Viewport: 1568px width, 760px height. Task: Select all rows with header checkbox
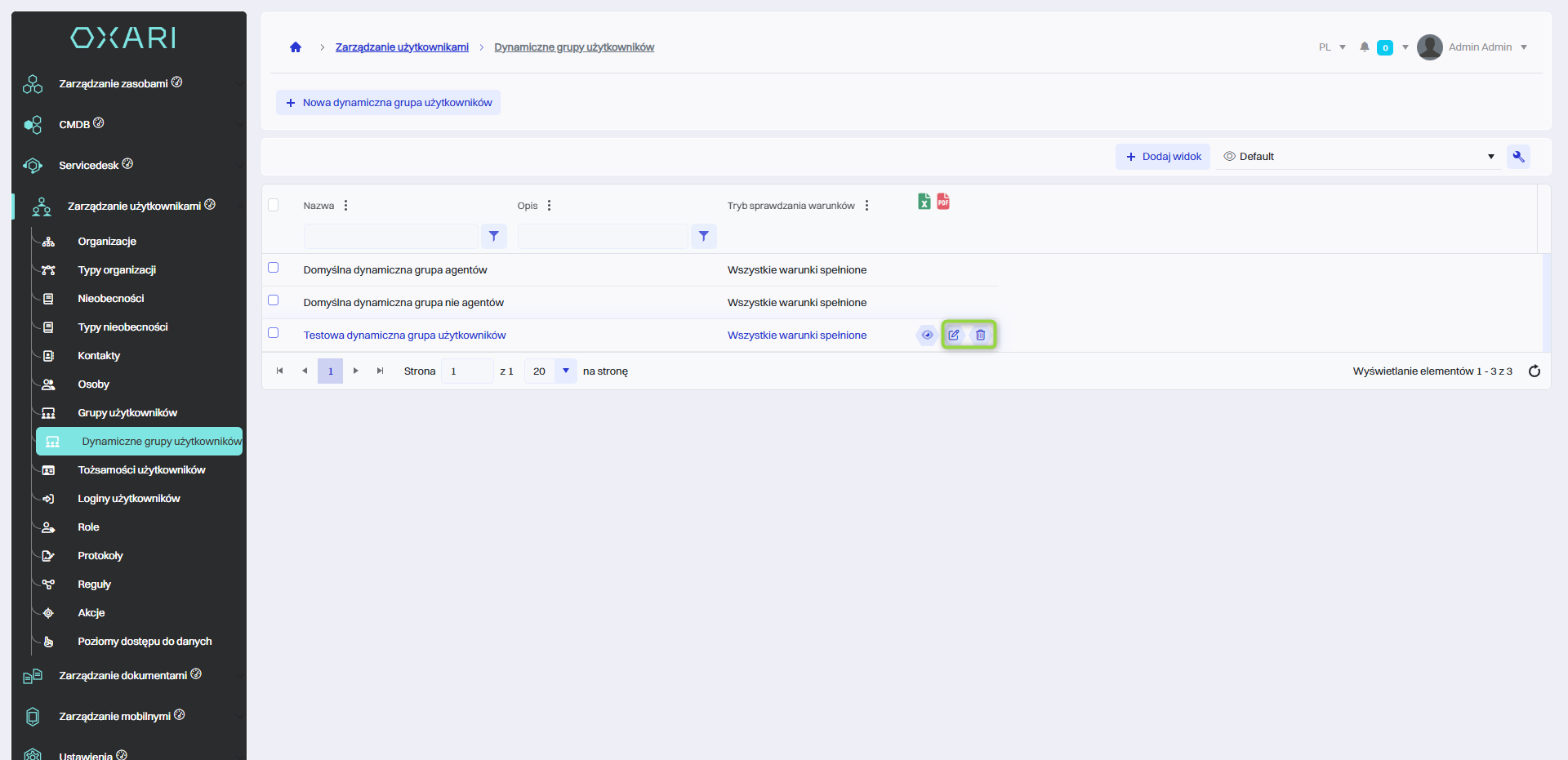[x=274, y=205]
